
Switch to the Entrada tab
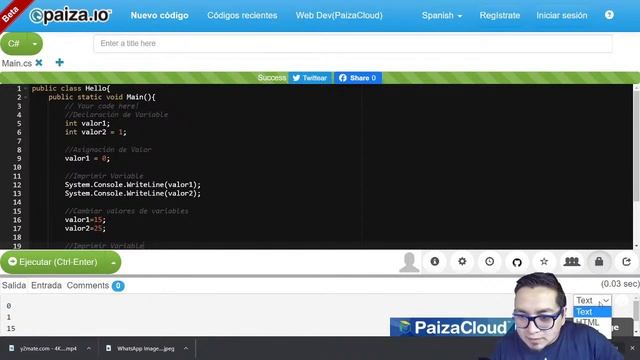46,285
